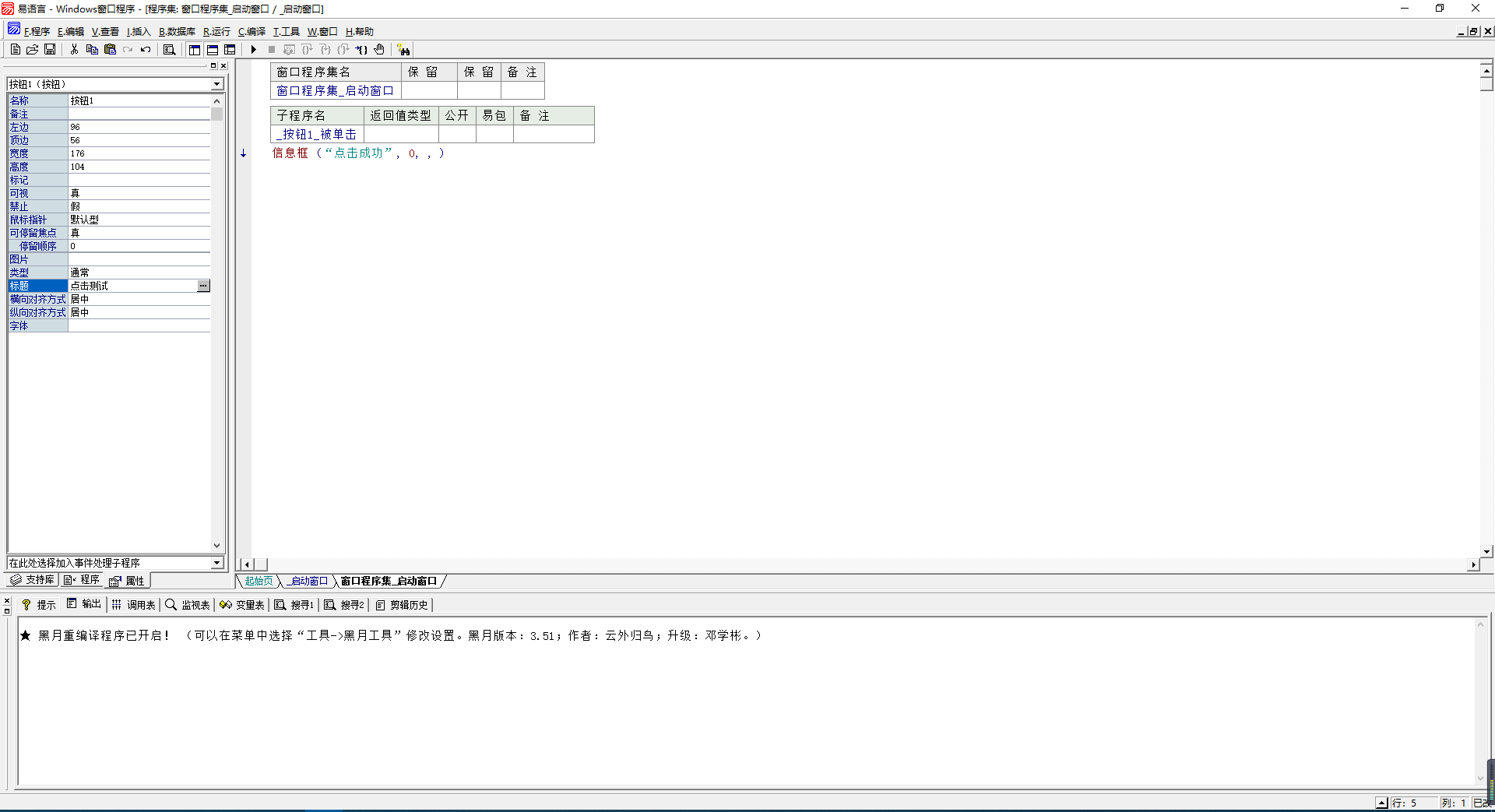
Task: Click the Undo arrow icon
Action: (x=146, y=49)
